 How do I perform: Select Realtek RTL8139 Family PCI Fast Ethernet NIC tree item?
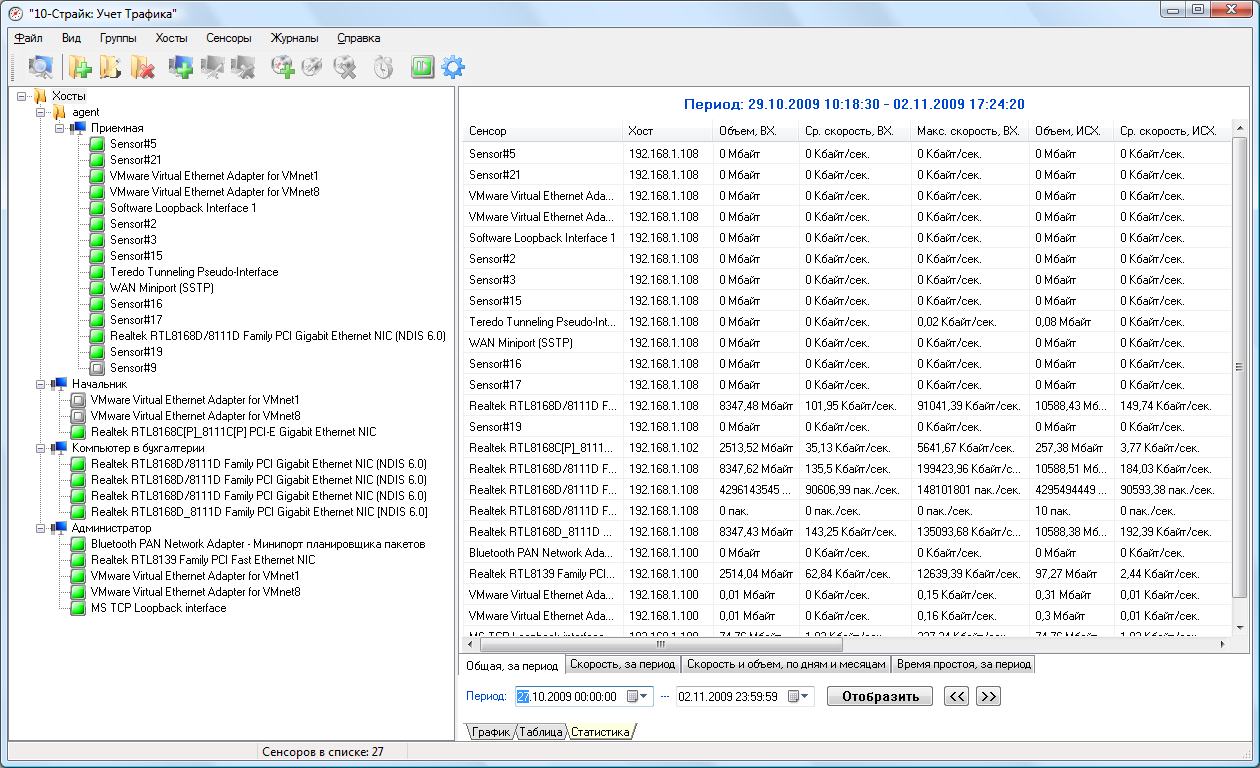203,560
